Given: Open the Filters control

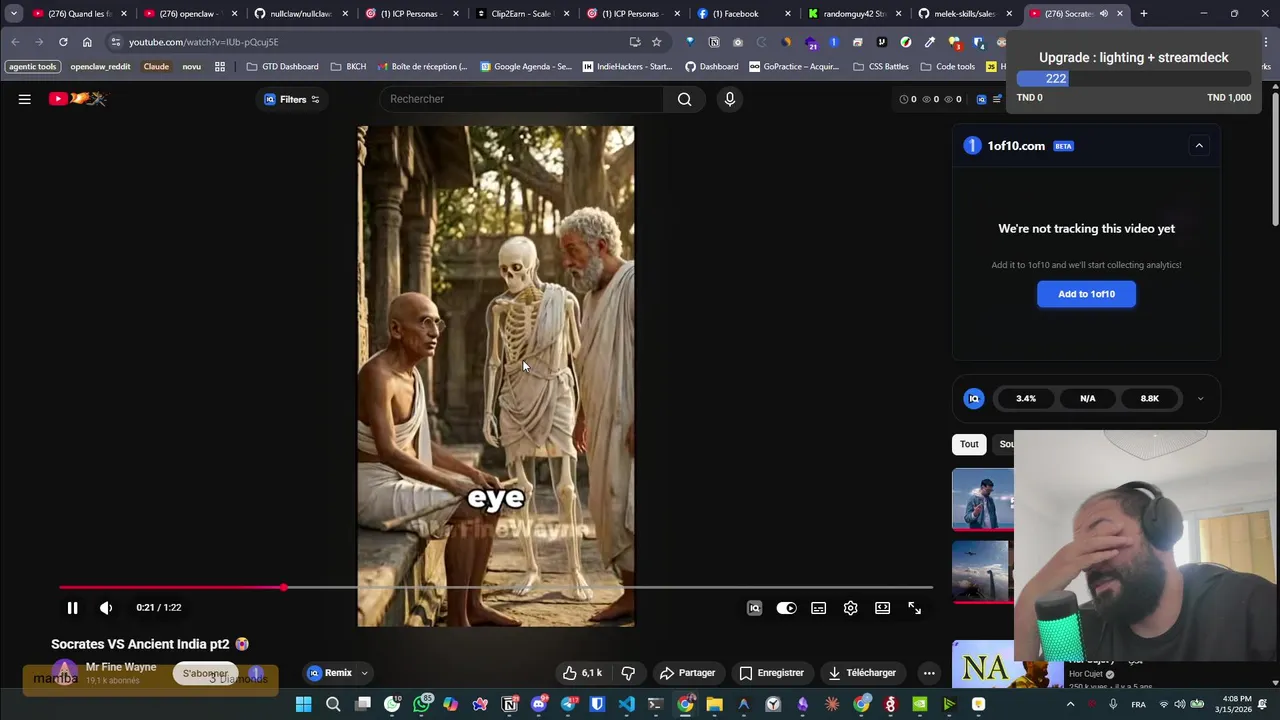Looking at the screenshot, I should click(292, 99).
